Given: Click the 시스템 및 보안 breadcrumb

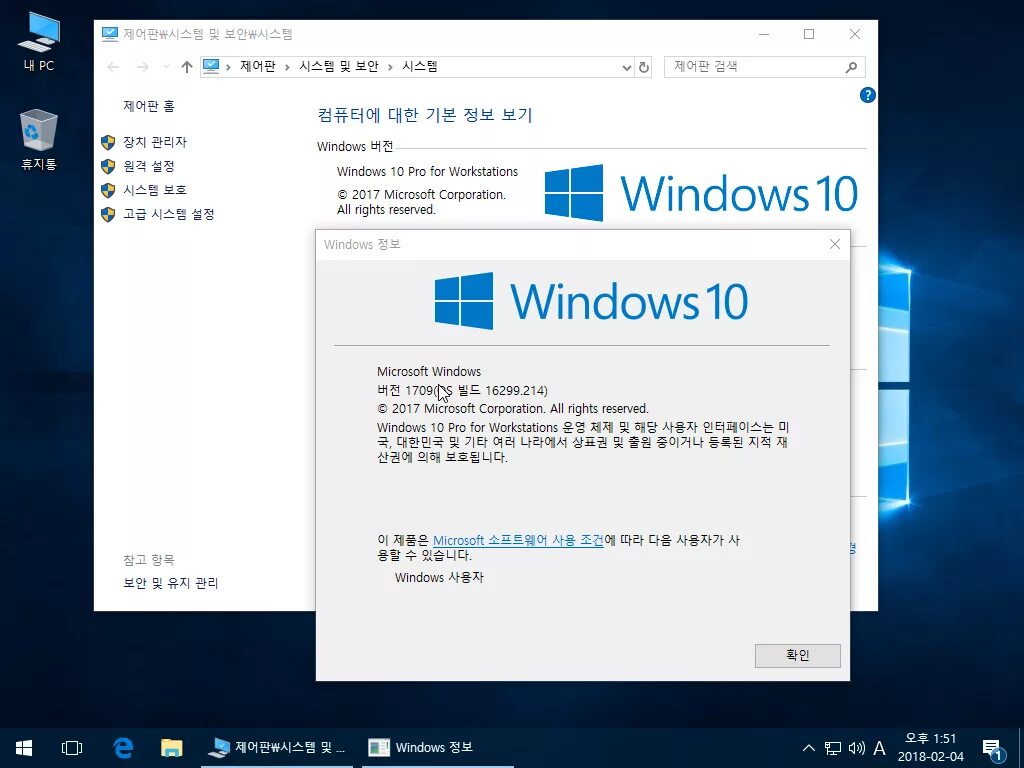Looking at the screenshot, I should 338,67.
